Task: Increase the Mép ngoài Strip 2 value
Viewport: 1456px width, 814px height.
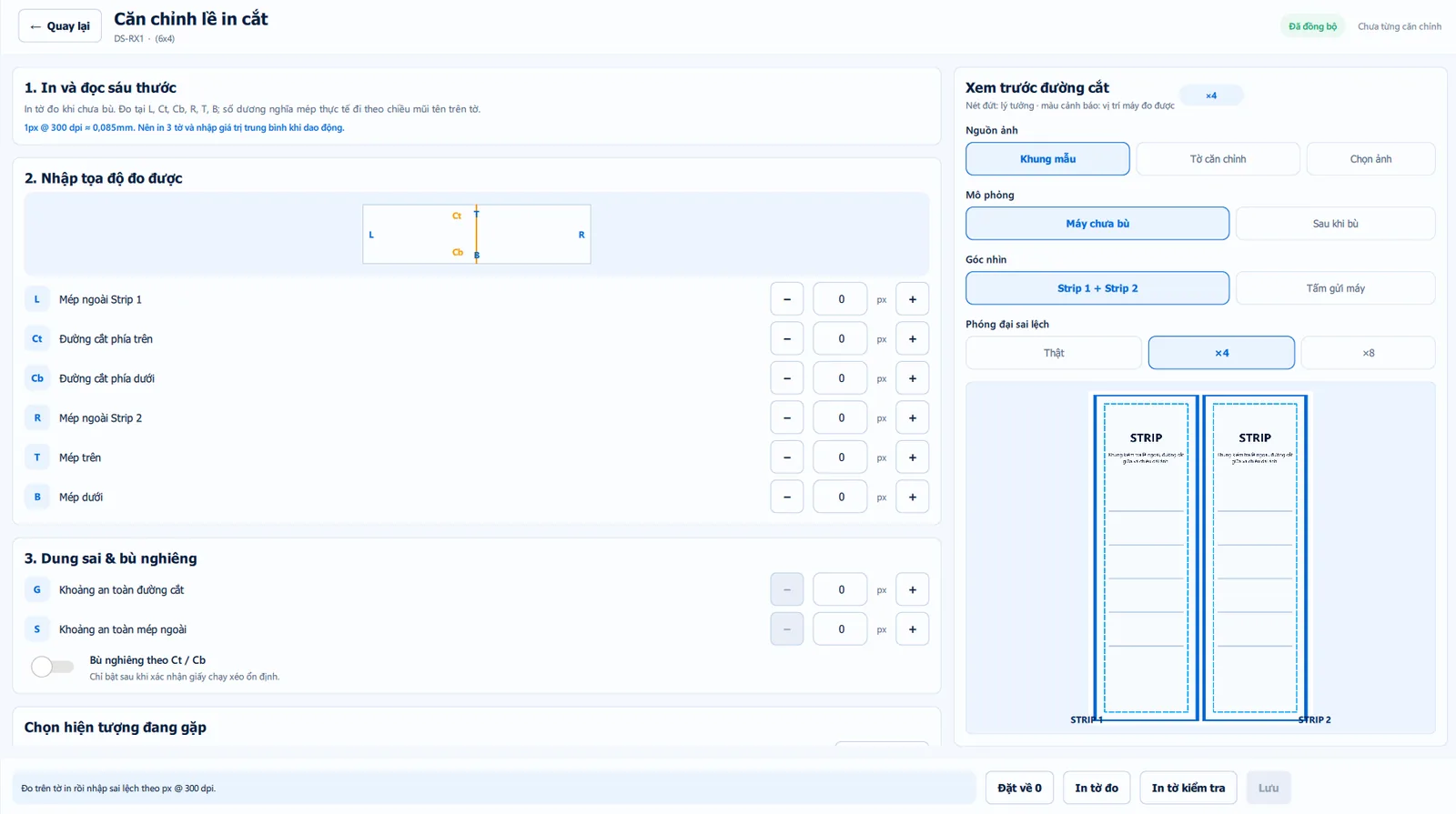Action: point(913,418)
